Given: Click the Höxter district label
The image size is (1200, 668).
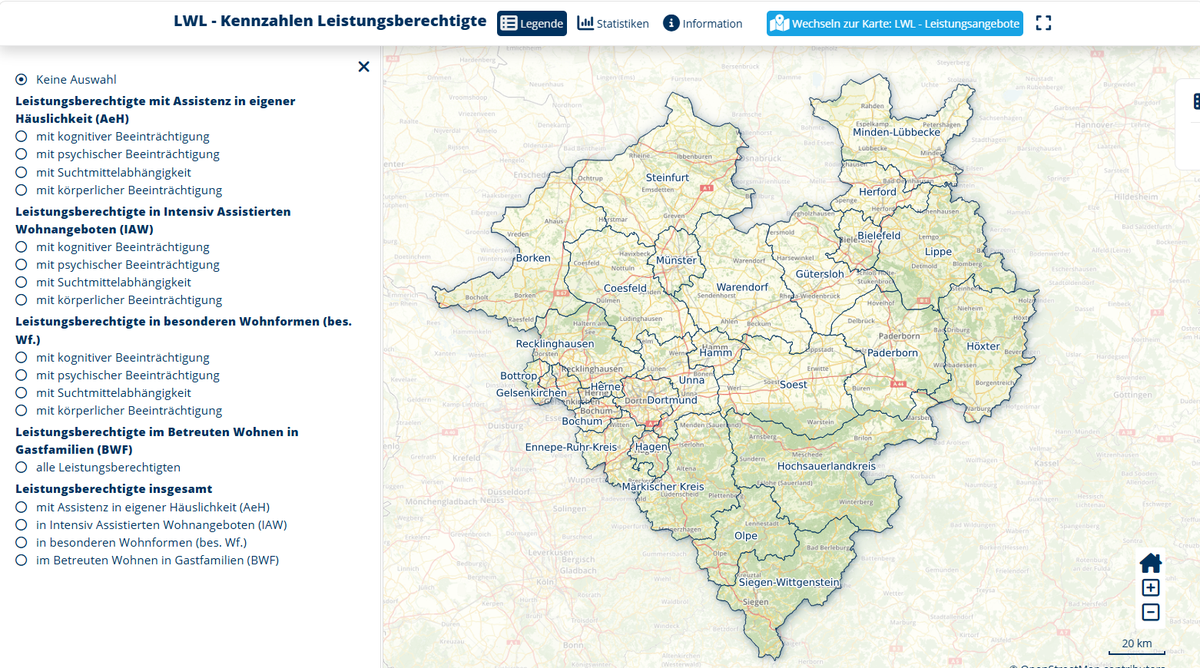Looking at the screenshot, I should (983, 346).
